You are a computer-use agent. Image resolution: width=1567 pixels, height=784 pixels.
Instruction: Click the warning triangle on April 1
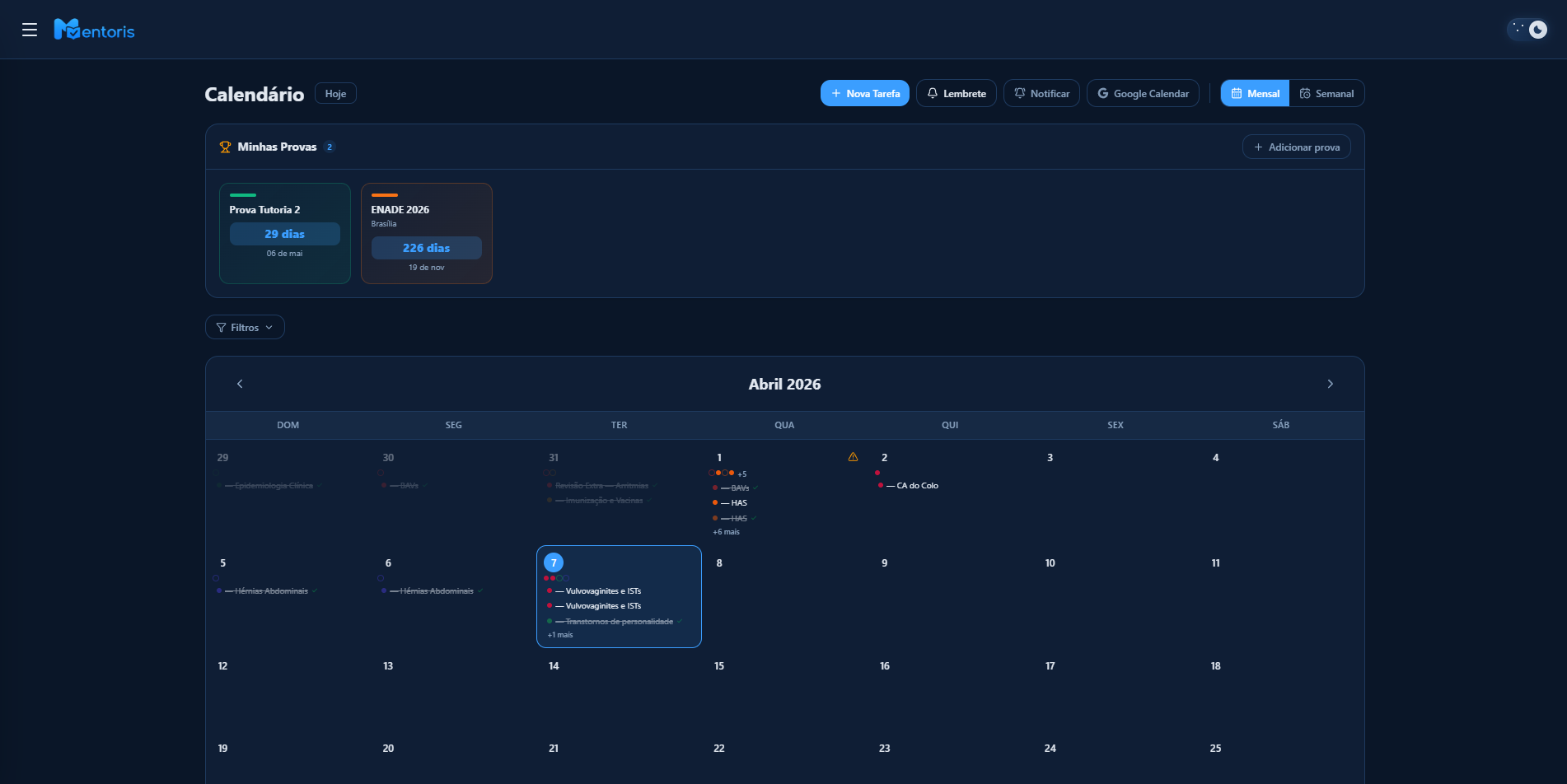coord(853,457)
